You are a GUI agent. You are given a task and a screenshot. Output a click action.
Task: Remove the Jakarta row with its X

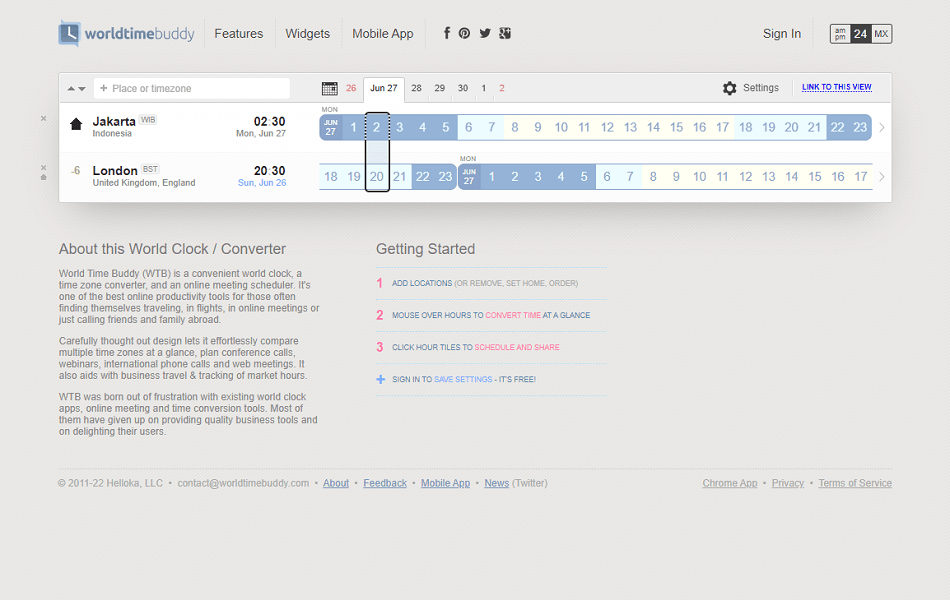click(x=44, y=118)
